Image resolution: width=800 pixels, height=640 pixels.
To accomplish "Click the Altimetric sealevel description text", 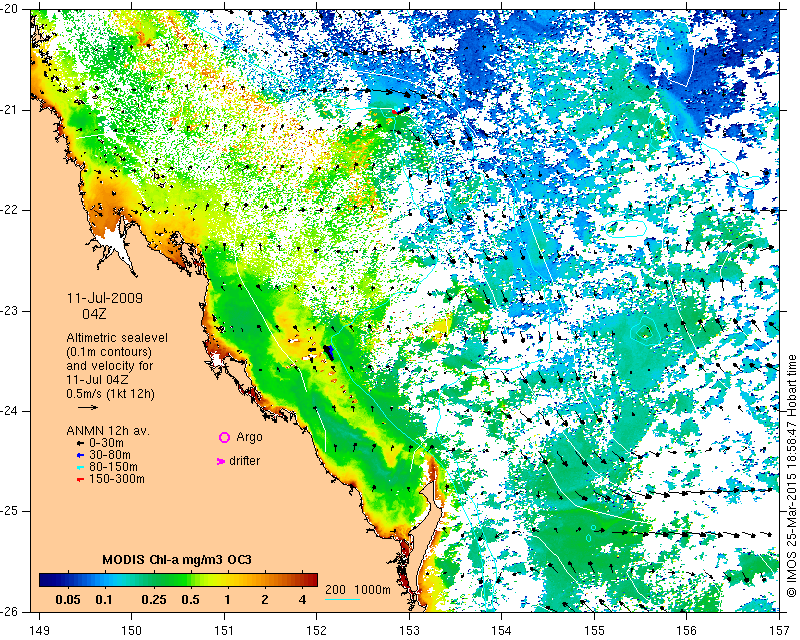I will 117,338.
